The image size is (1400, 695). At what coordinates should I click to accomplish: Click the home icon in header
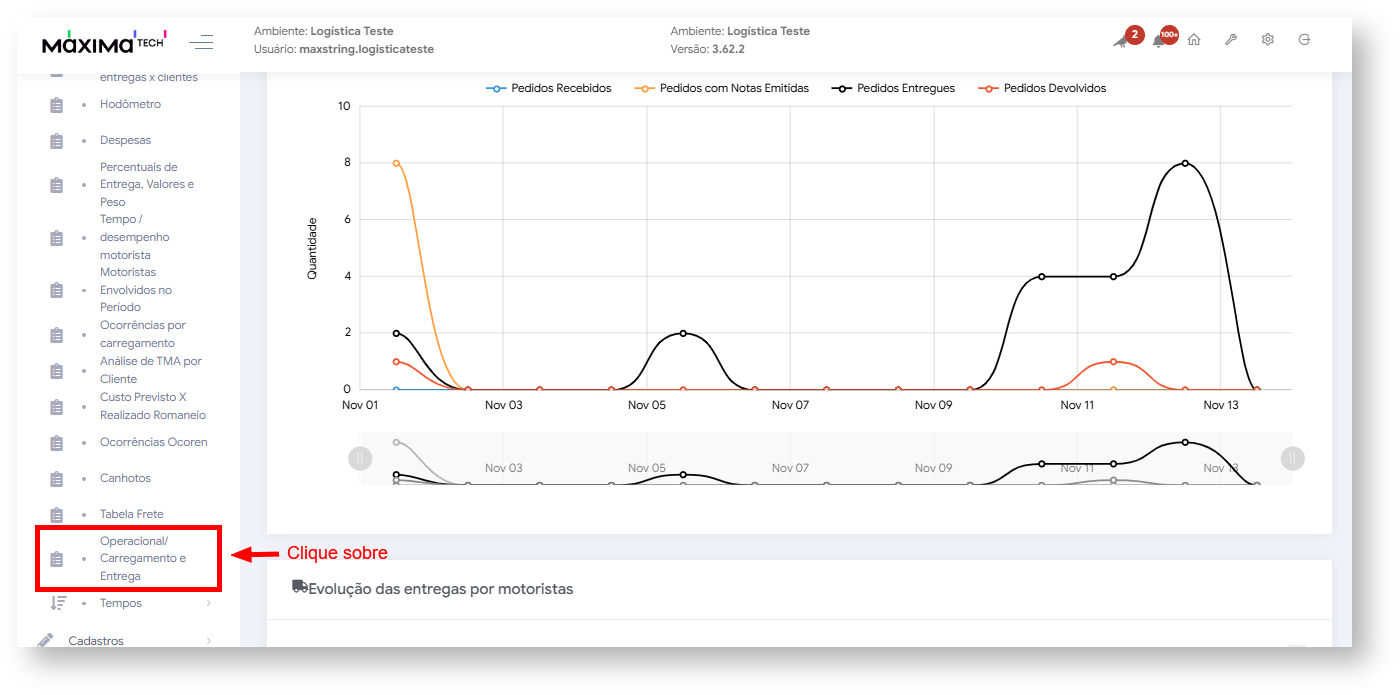(1194, 40)
